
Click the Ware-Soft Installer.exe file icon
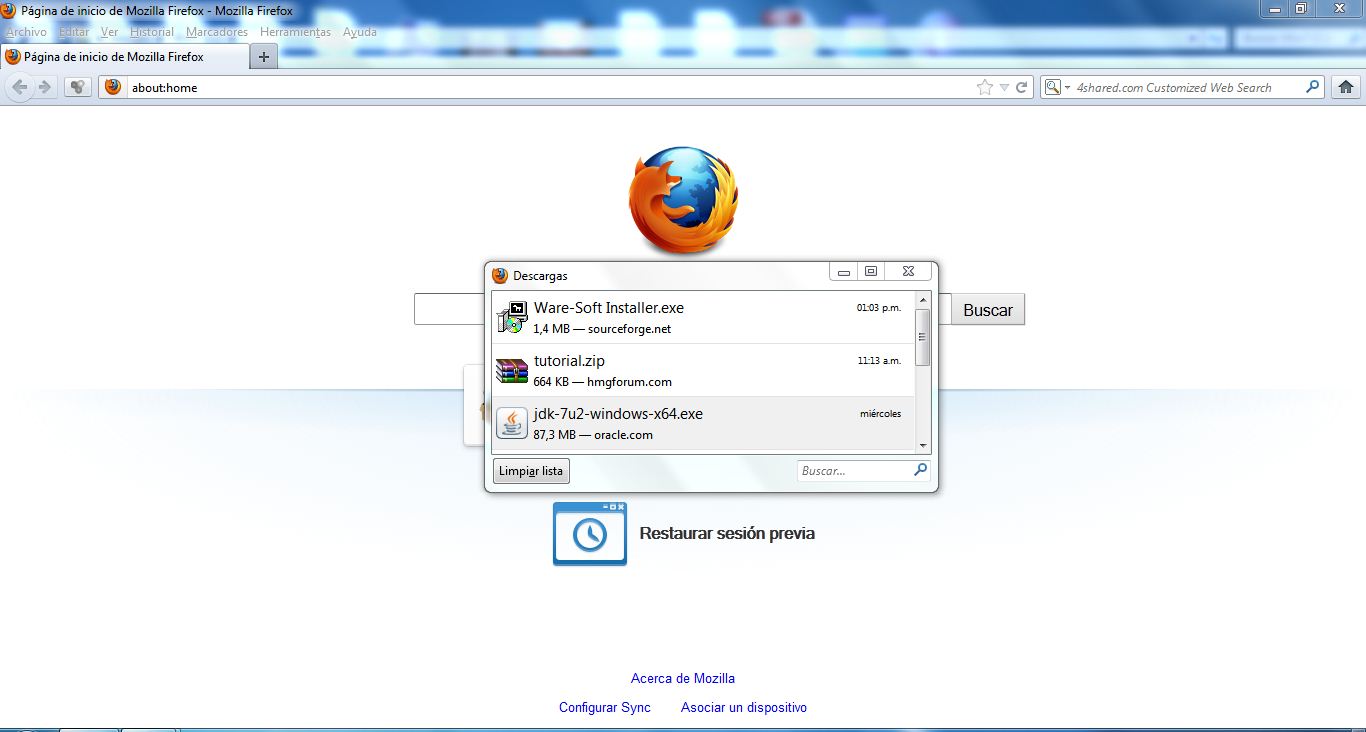(x=512, y=317)
